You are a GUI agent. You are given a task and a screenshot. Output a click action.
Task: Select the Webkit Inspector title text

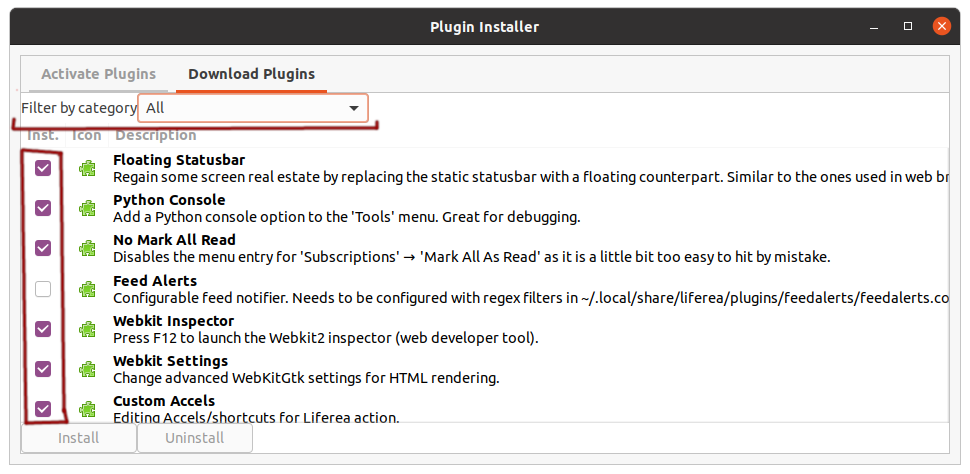(174, 321)
